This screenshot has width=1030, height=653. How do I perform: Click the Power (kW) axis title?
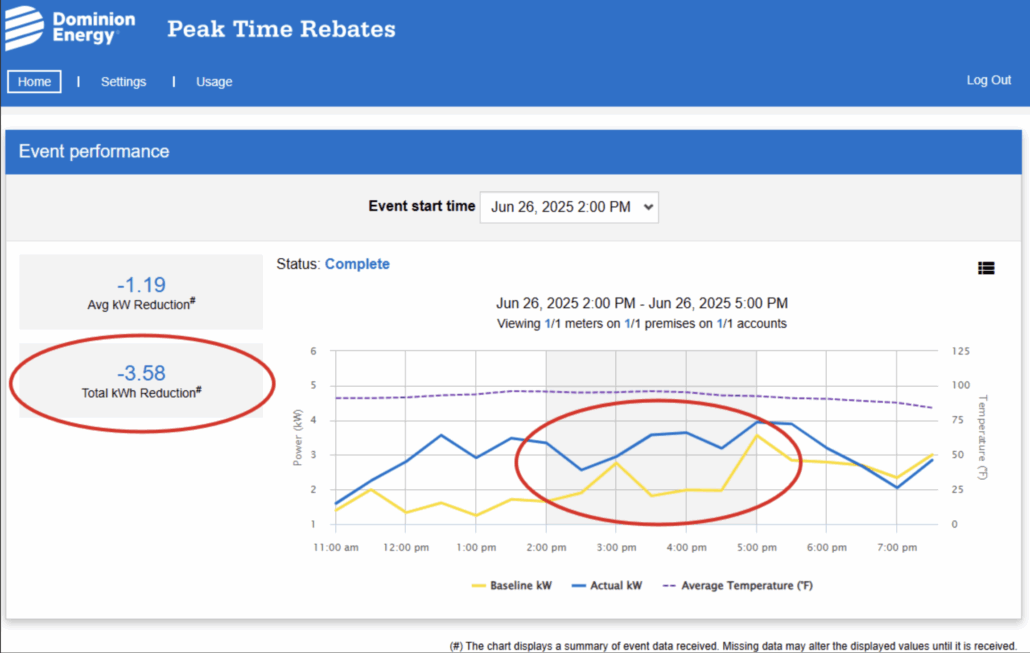click(x=298, y=438)
